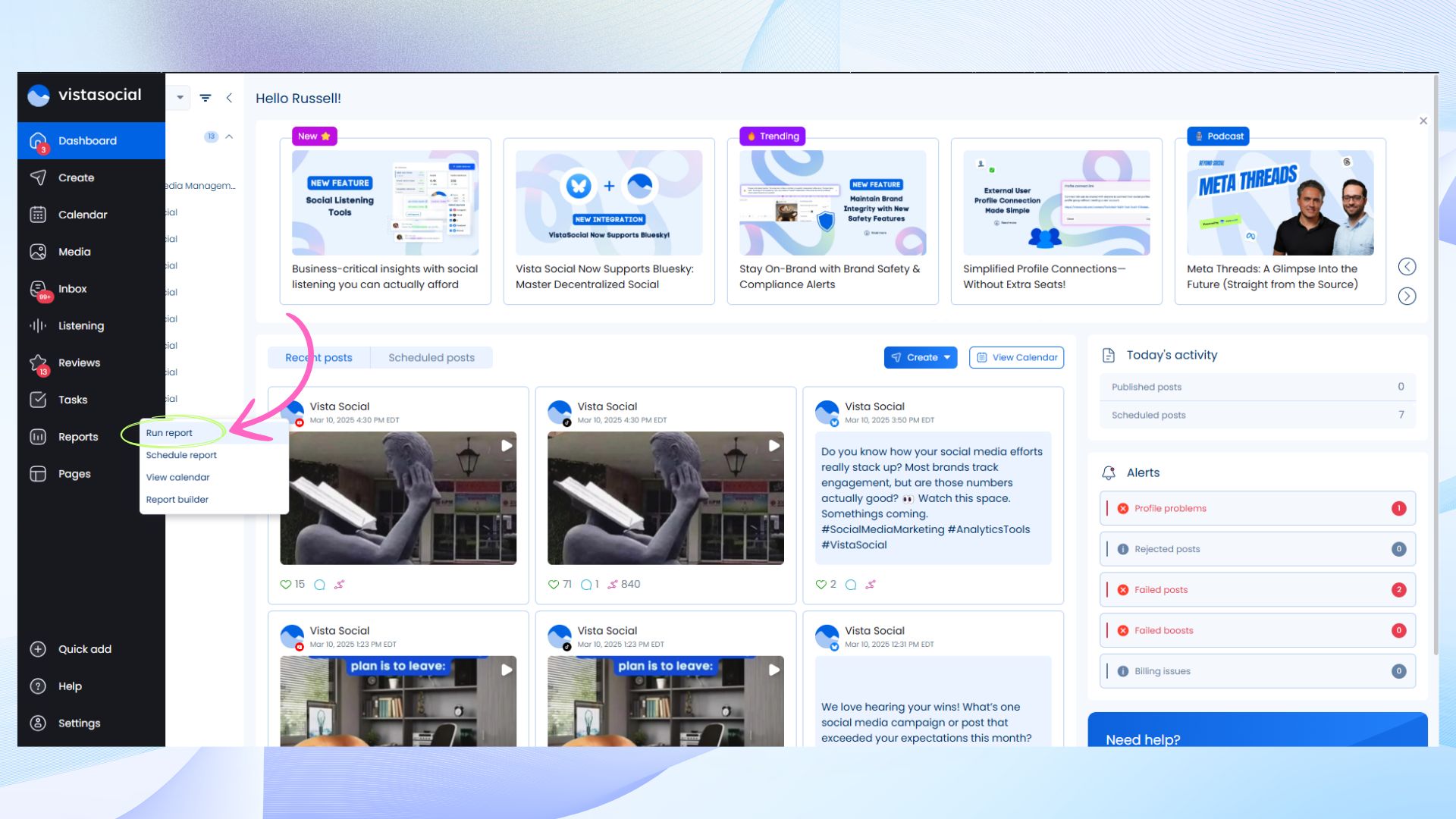Play the first Vista Social video
The image size is (1456, 819).
(x=507, y=446)
